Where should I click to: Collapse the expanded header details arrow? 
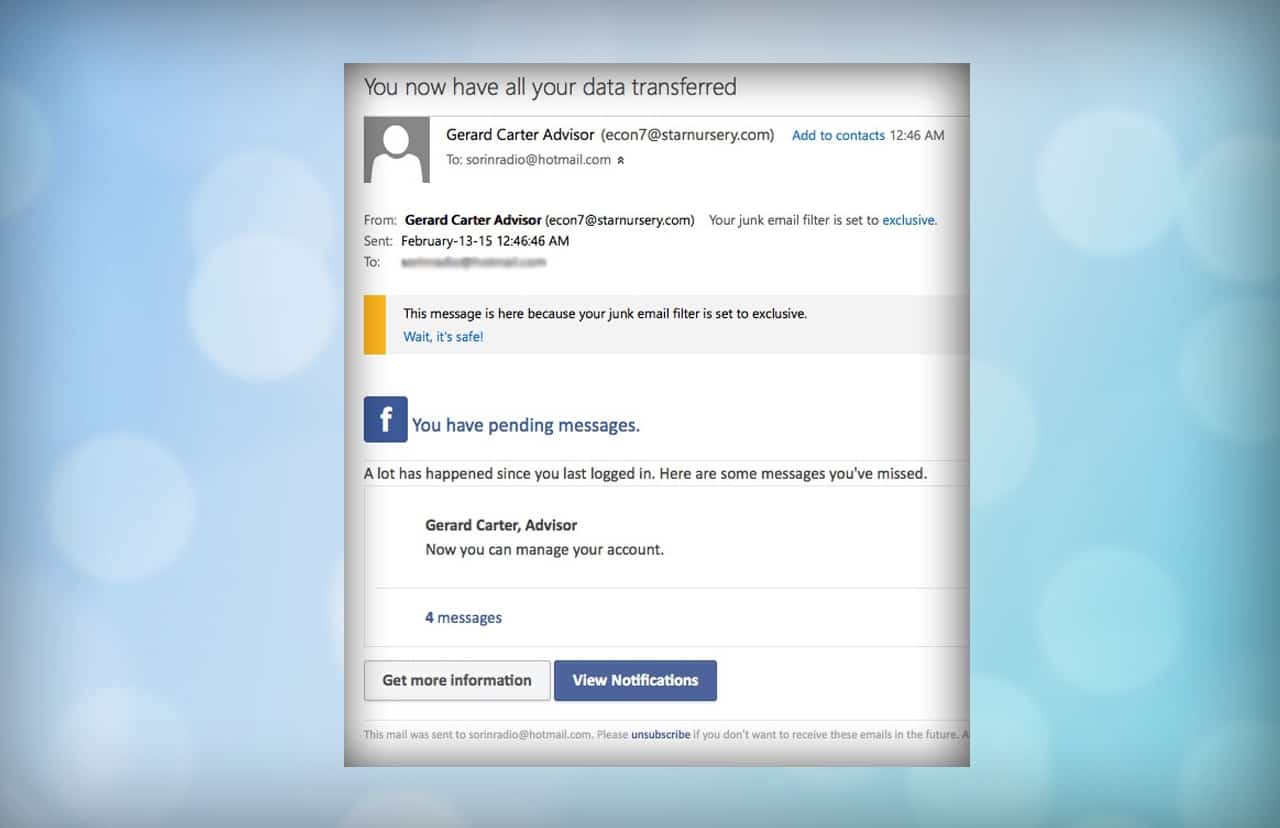pos(619,159)
